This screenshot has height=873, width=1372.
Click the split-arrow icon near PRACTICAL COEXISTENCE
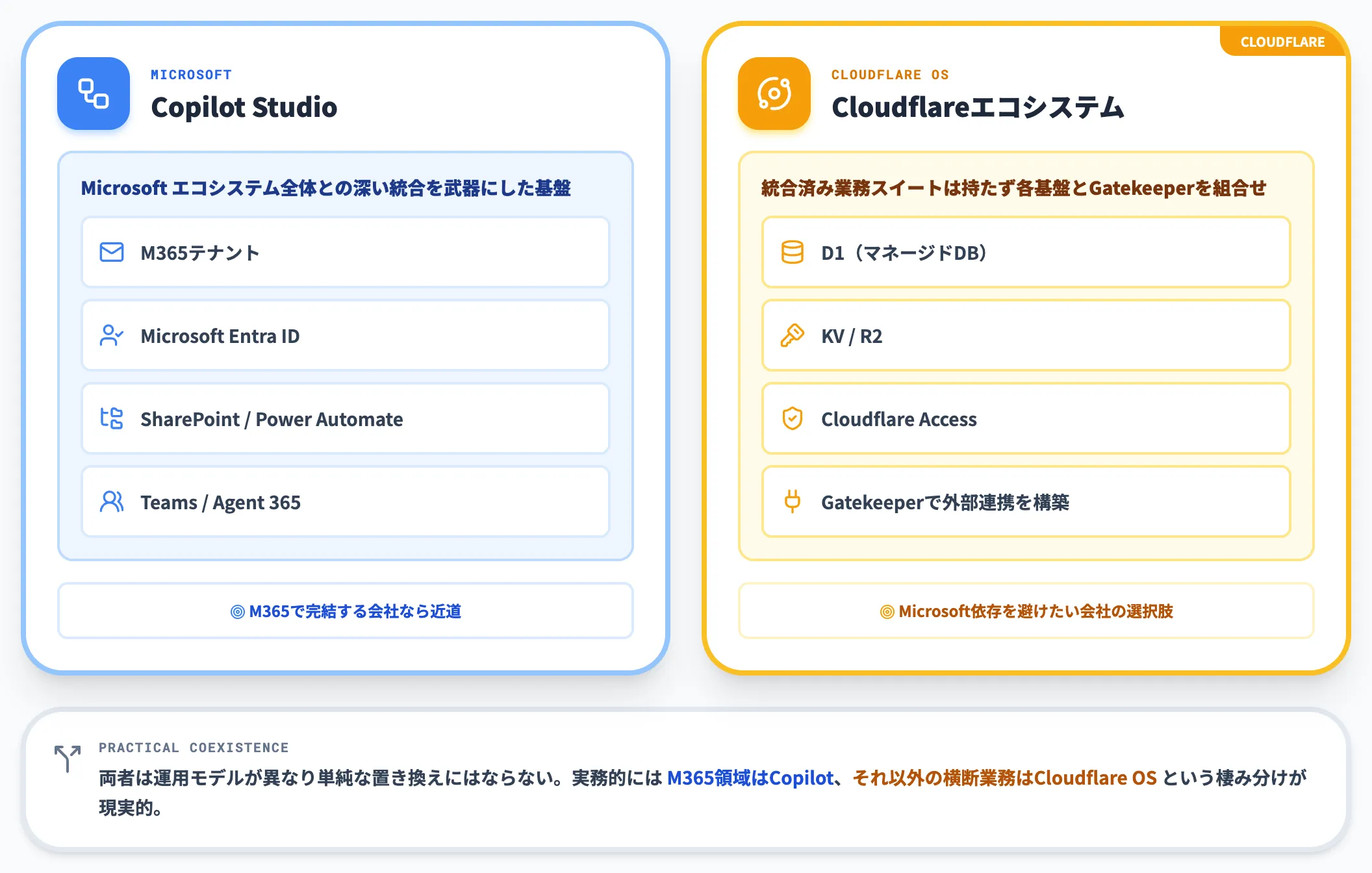point(68,759)
